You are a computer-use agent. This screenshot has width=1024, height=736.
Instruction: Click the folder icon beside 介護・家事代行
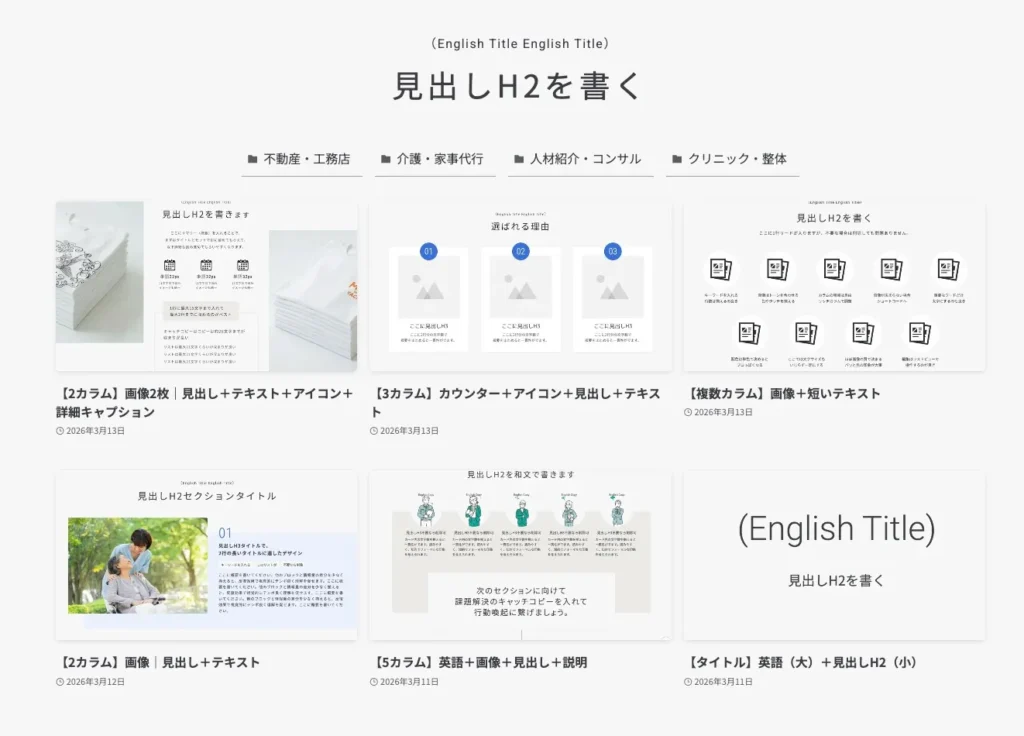387,158
